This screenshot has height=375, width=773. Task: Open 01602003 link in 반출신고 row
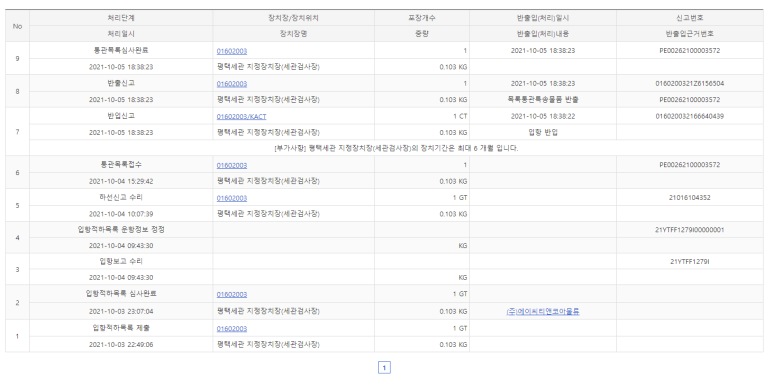(232, 84)
